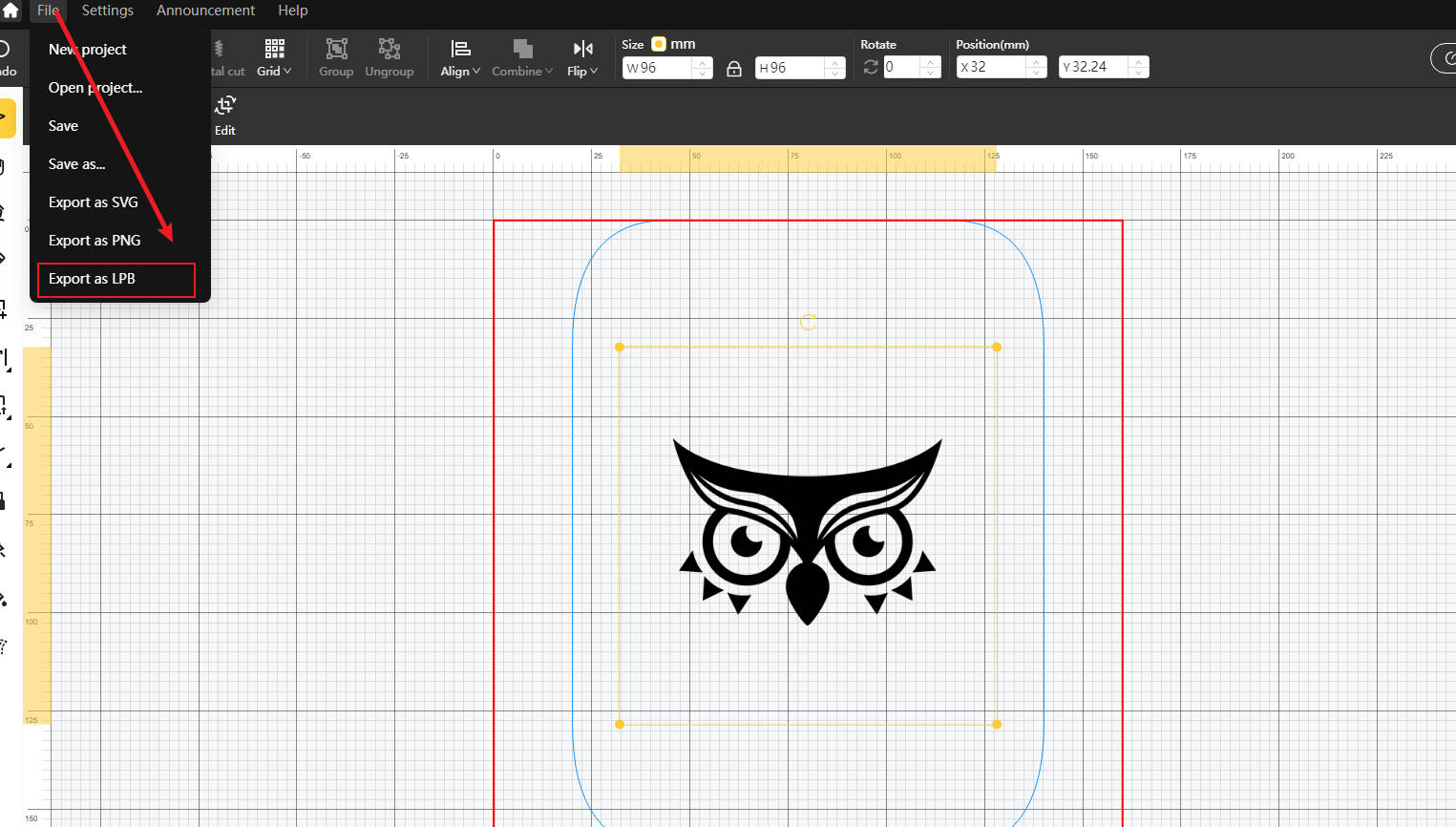The image size is (1456, 827).
Task: Click the top-left selection handle
Action: click(620, 347)
